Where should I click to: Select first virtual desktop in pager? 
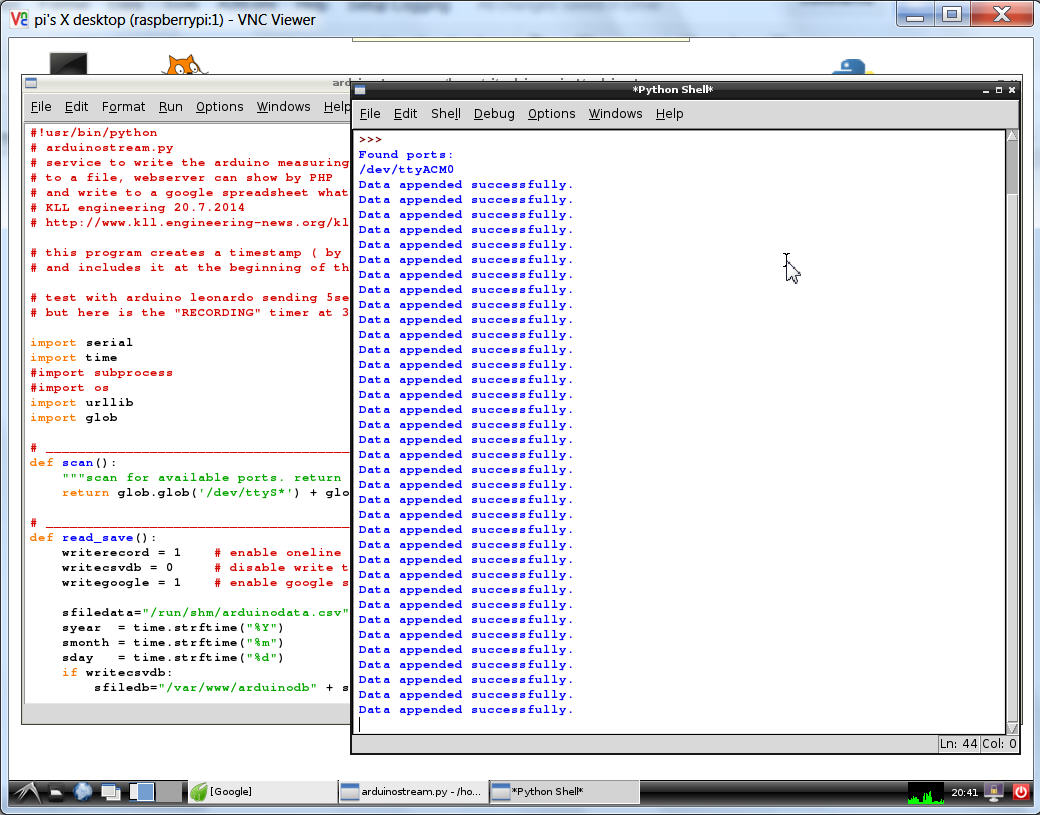143,791
